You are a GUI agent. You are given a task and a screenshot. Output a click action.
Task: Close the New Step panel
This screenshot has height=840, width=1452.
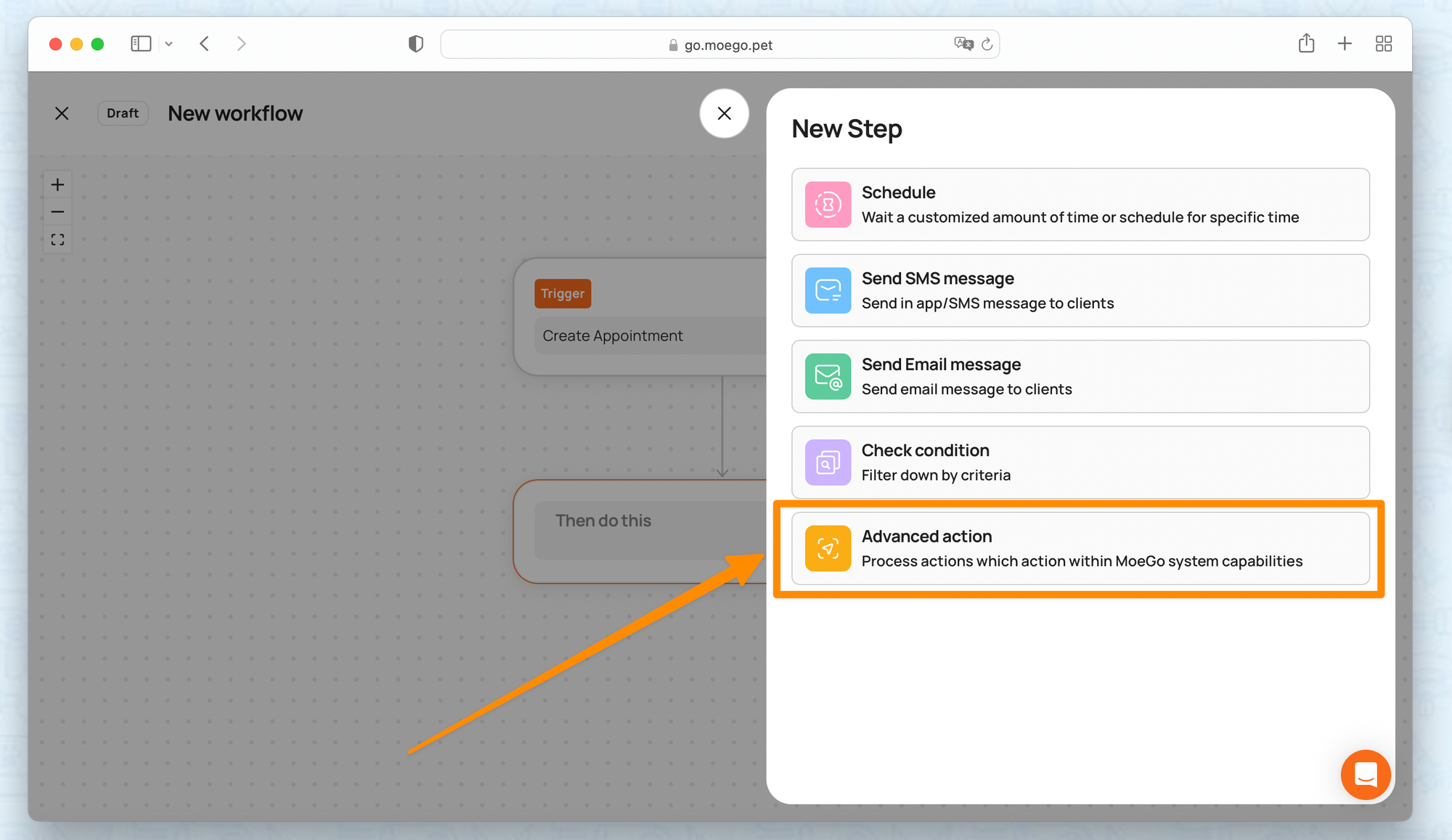pyautogui.click(x=724, y=113)
